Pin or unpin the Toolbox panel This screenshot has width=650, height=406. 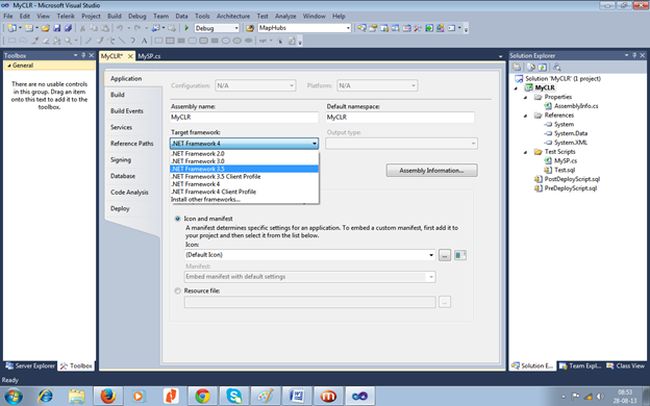tap(83, 55)
